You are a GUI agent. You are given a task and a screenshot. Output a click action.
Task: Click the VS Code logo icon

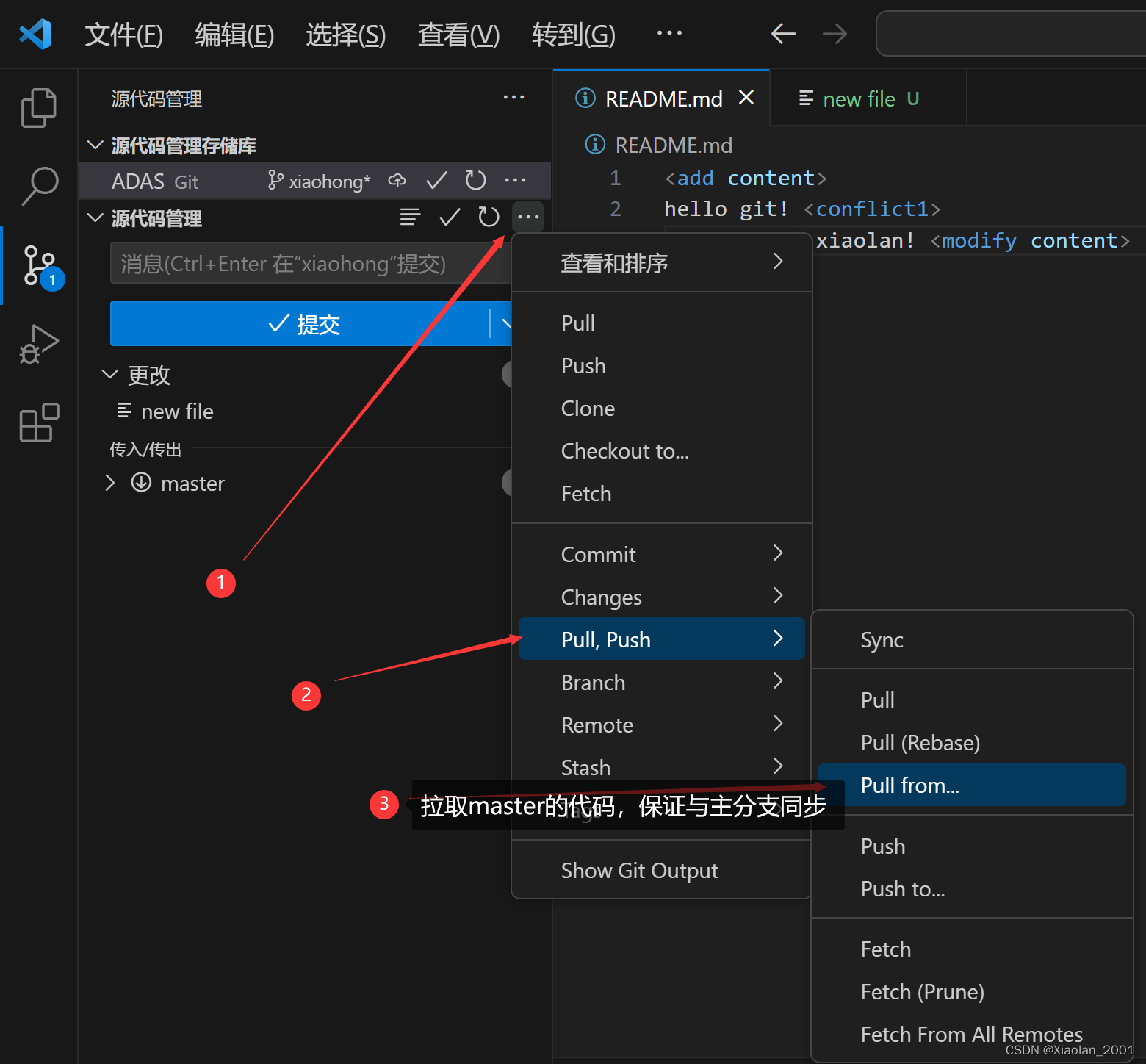[x=35, y=34]
